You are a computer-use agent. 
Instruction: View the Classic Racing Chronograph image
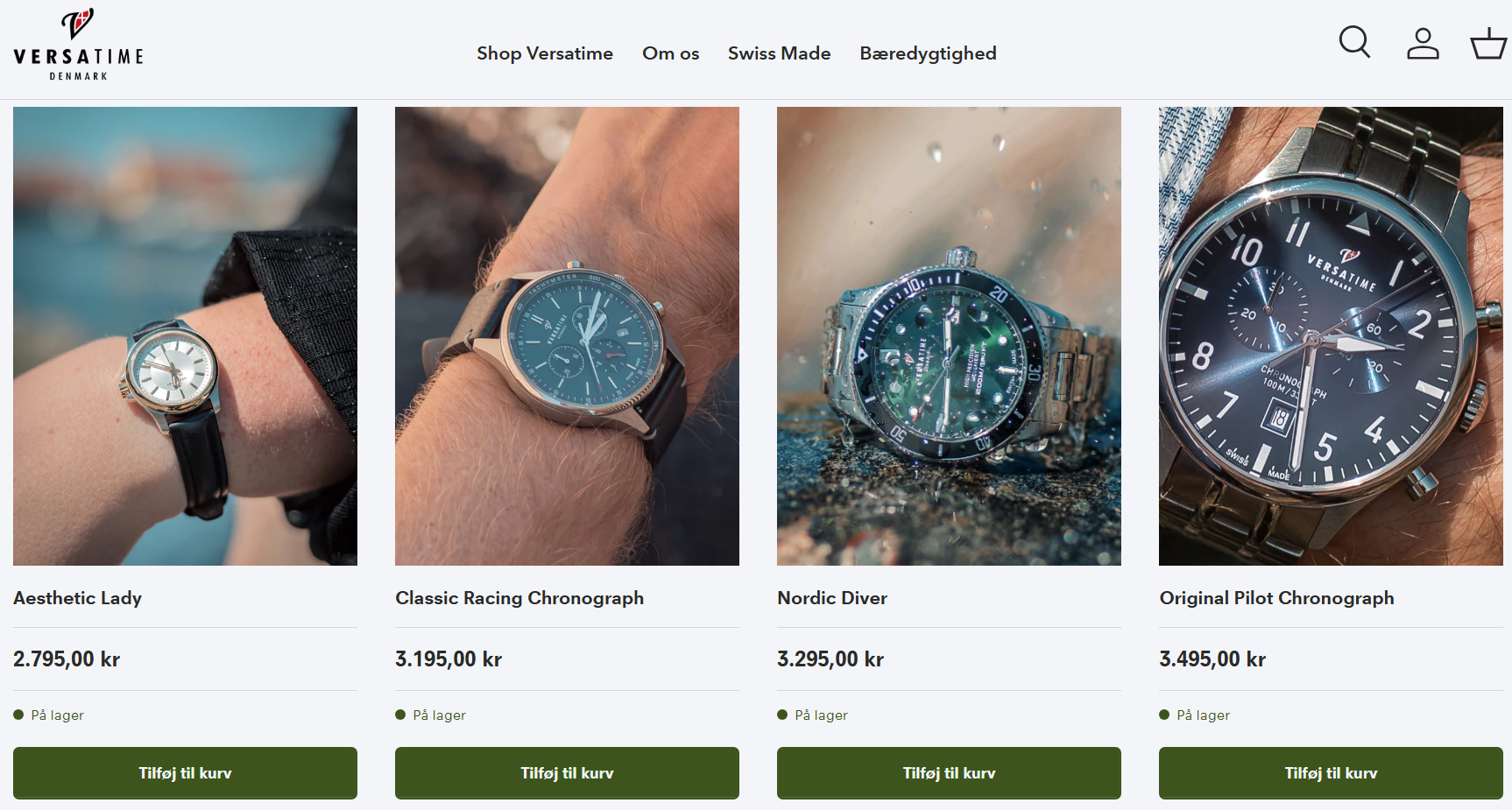pos(567,336)
